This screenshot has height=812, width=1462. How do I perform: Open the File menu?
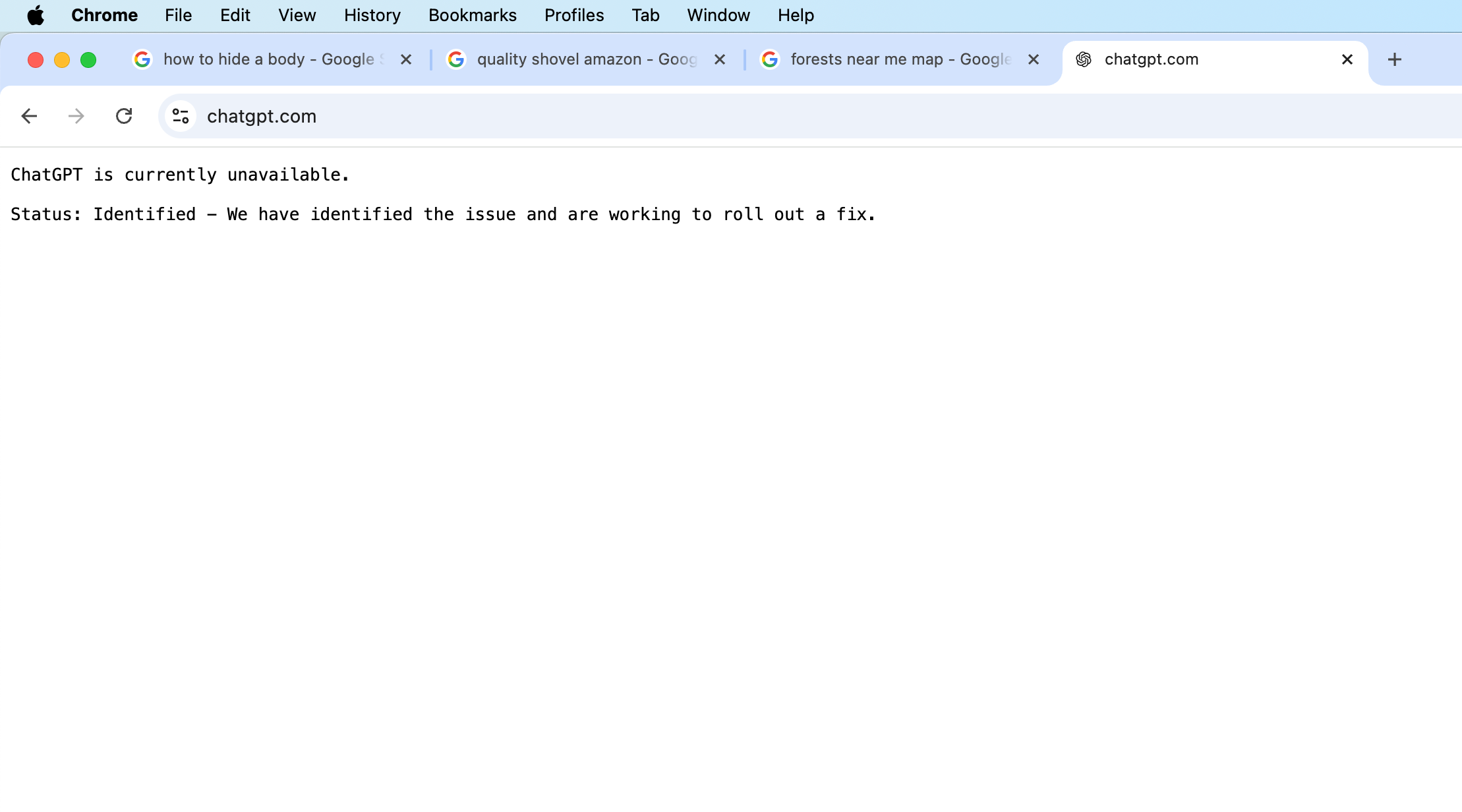(x=178, y=15)
